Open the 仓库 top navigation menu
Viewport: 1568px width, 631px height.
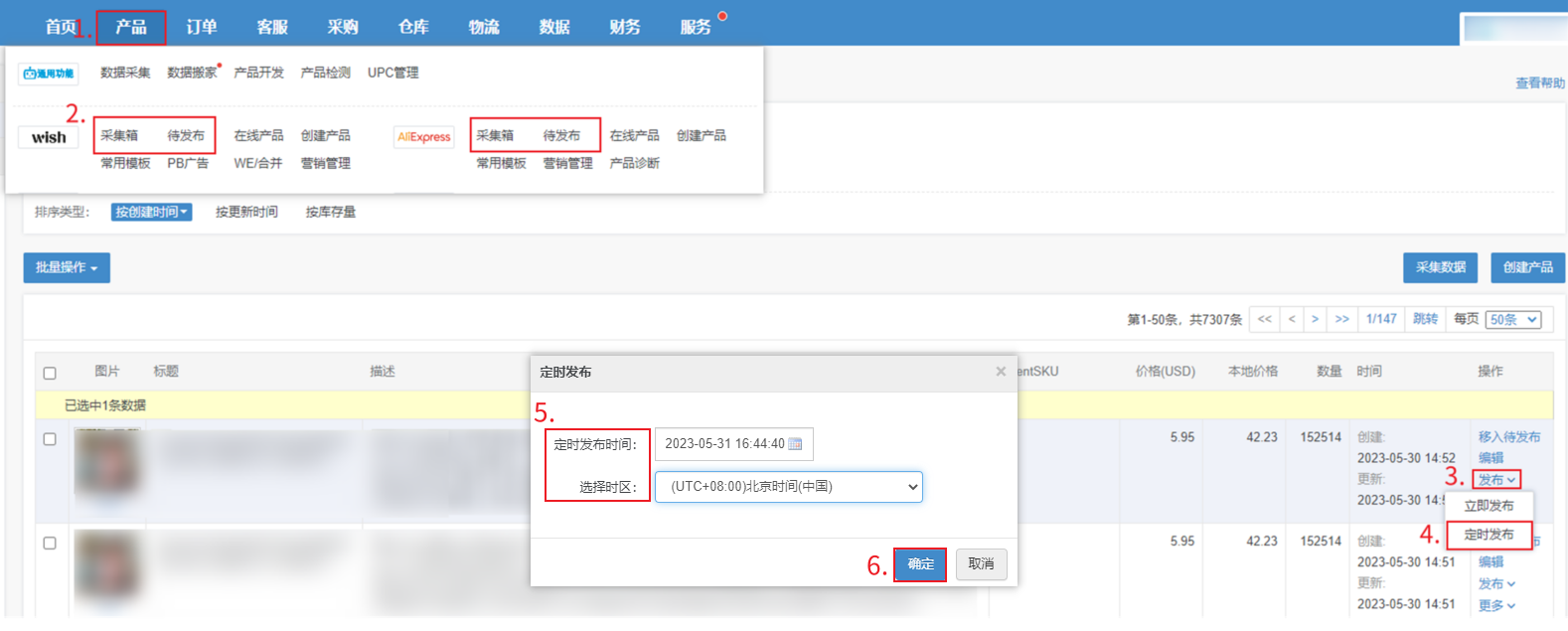pos(413,27)
